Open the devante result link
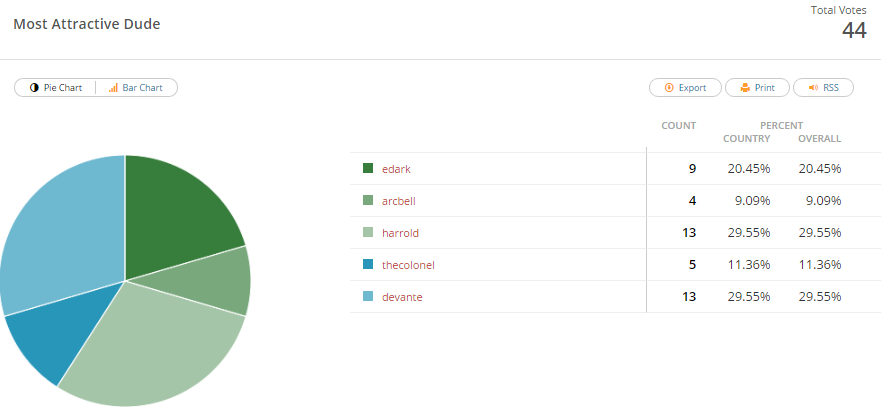The height and width of the screenshot is (414, 889). 402,297
